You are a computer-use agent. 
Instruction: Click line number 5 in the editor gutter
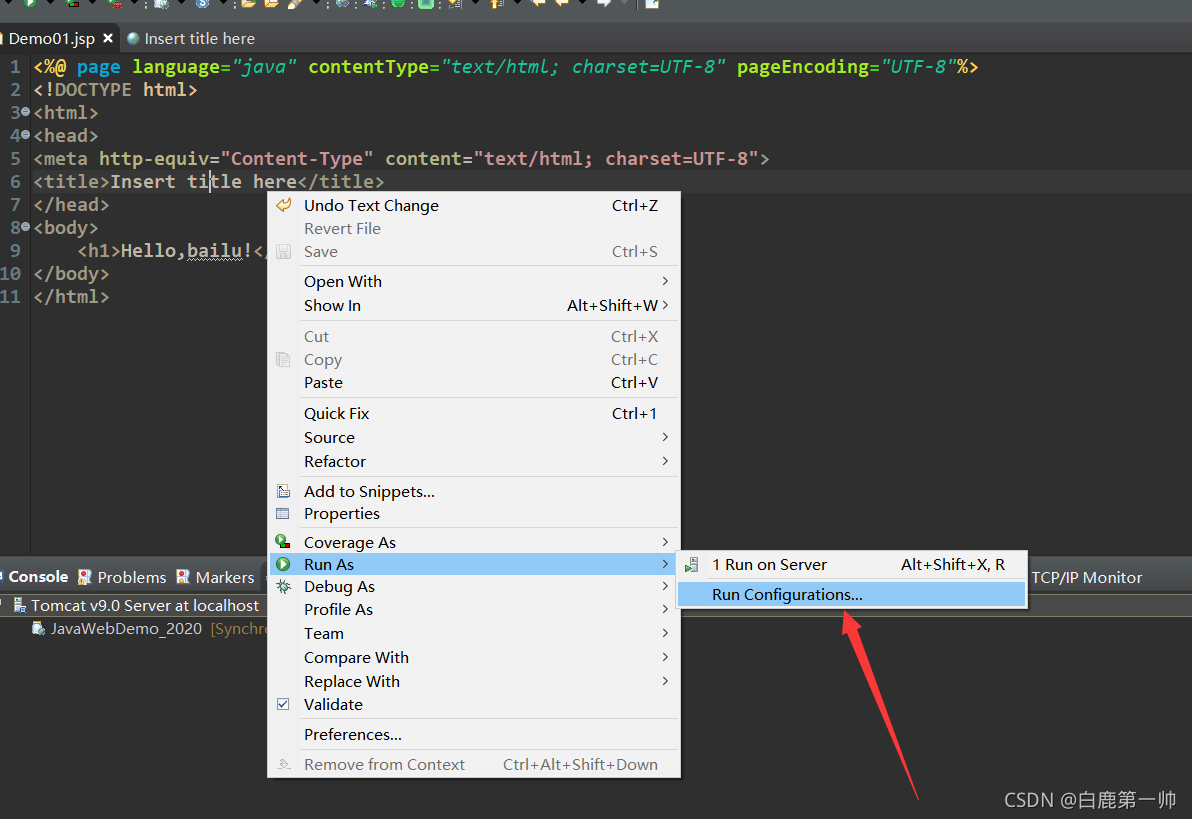pos(15,159)
